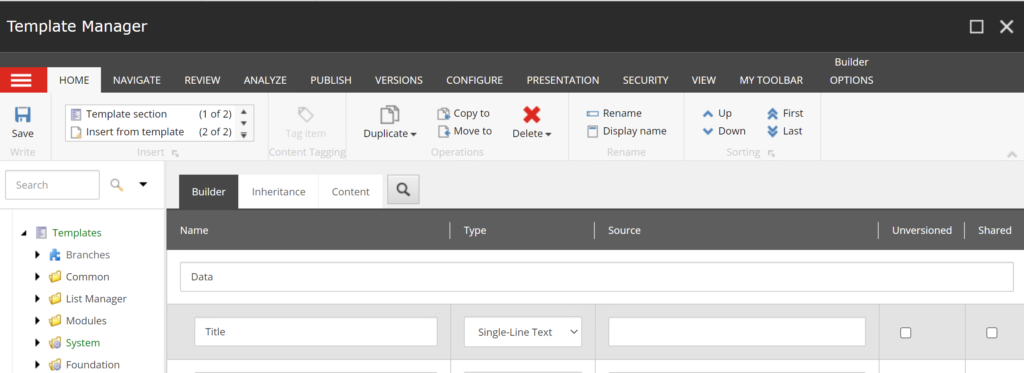The width and height of the screenshot is (1024, 373).
Task: Click the Data section name field
Action: (x=597, y=277)
